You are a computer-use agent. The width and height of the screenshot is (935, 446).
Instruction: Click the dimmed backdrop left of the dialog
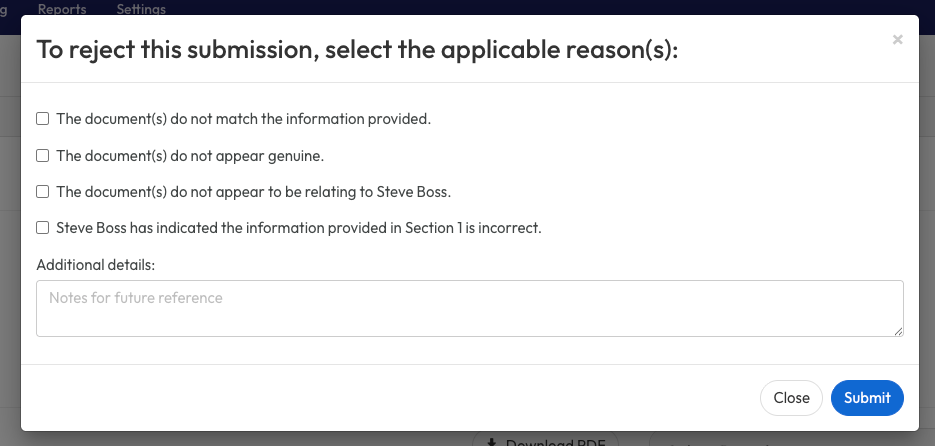click(10, 250)
